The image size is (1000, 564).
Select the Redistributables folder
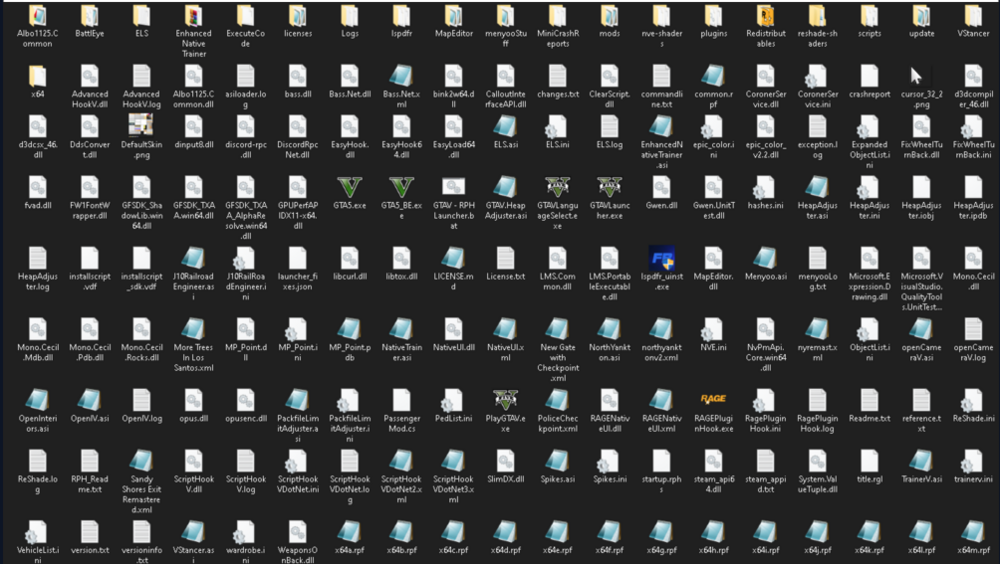[x=765, y=16]
